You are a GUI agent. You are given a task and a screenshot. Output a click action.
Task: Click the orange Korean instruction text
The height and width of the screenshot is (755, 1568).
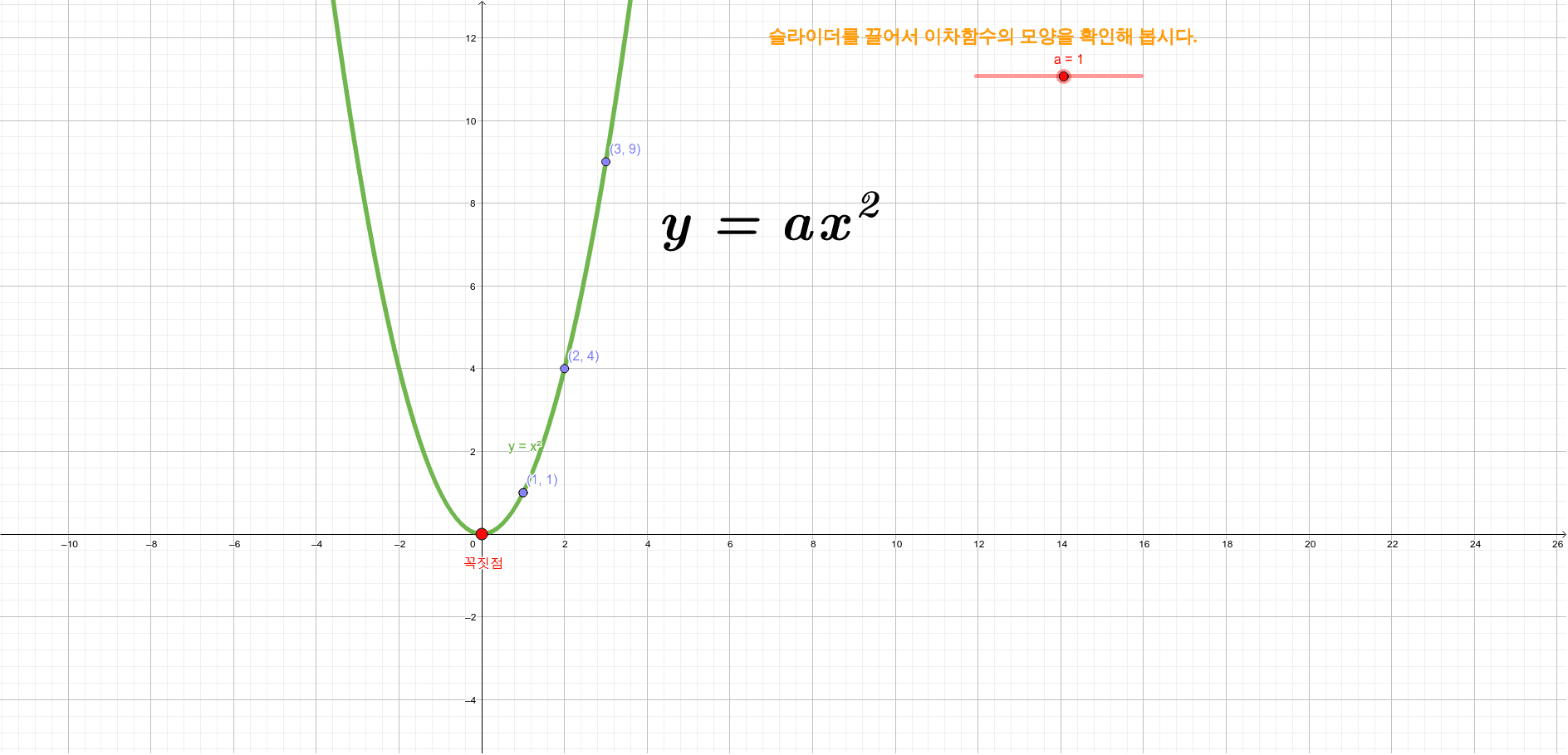point(982,37)
